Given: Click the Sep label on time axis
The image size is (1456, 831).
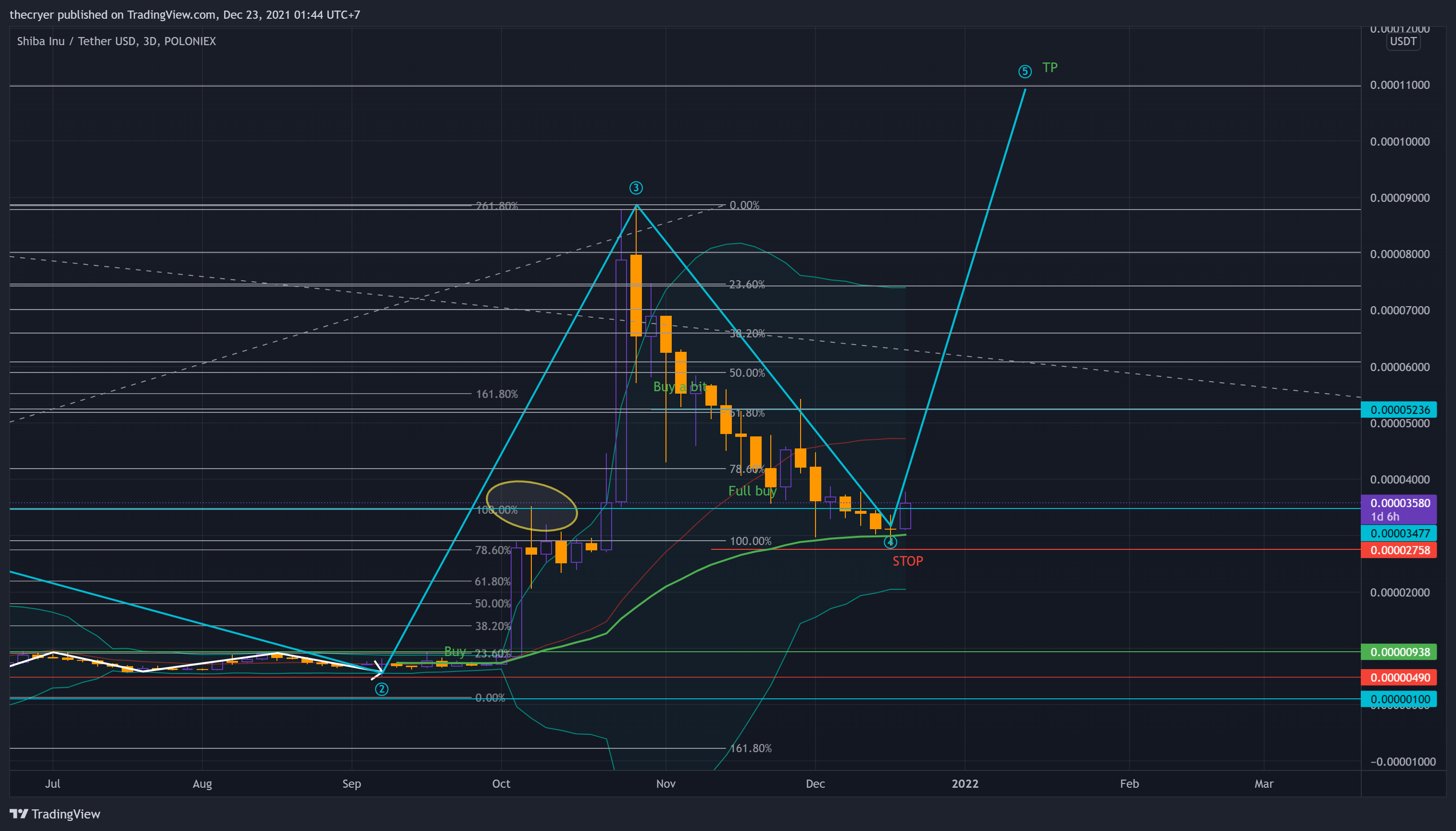Looking at the screenshot, I should tap(351, 783).
